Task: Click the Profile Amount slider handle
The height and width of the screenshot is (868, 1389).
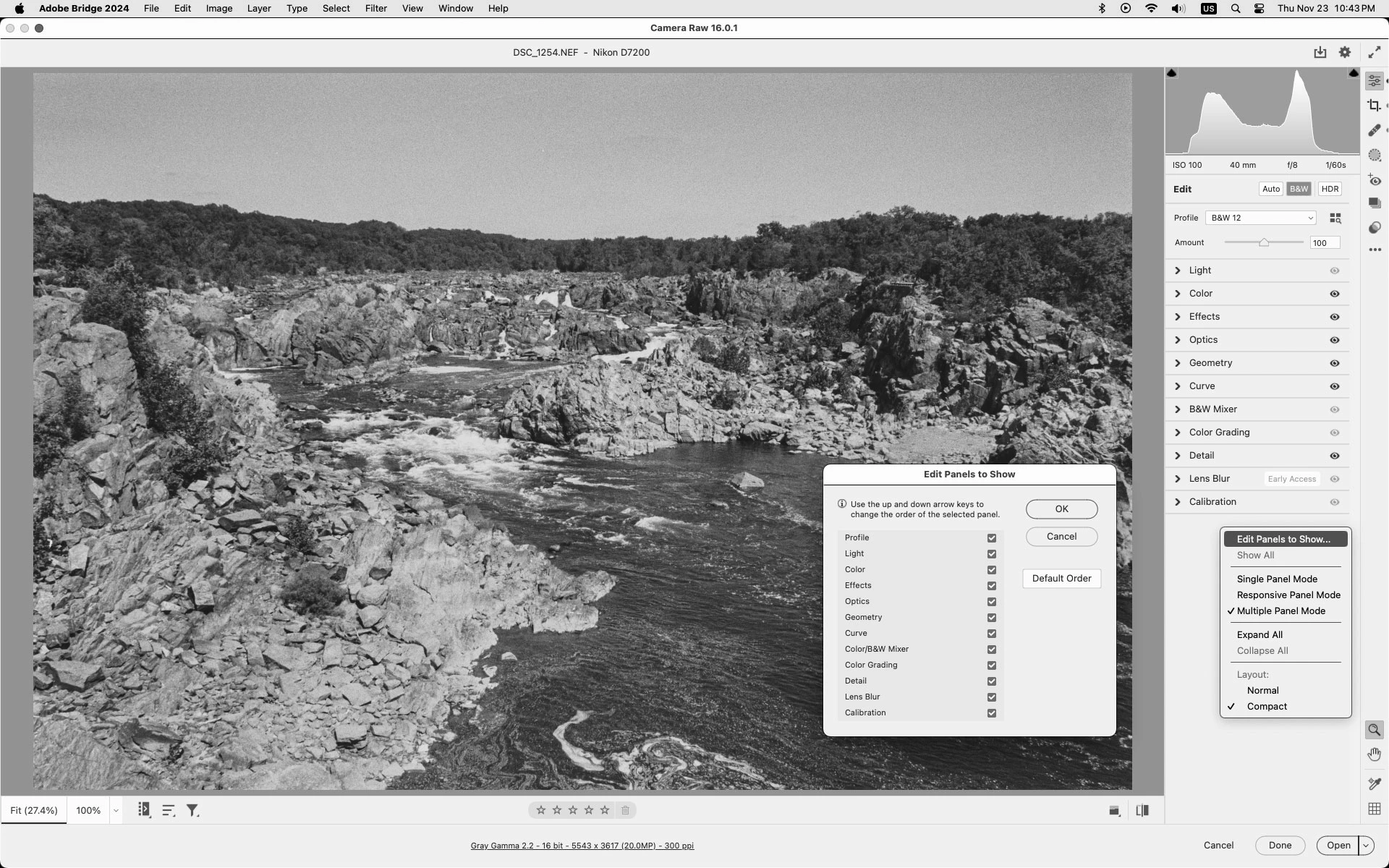Action: pos(1263,243)
